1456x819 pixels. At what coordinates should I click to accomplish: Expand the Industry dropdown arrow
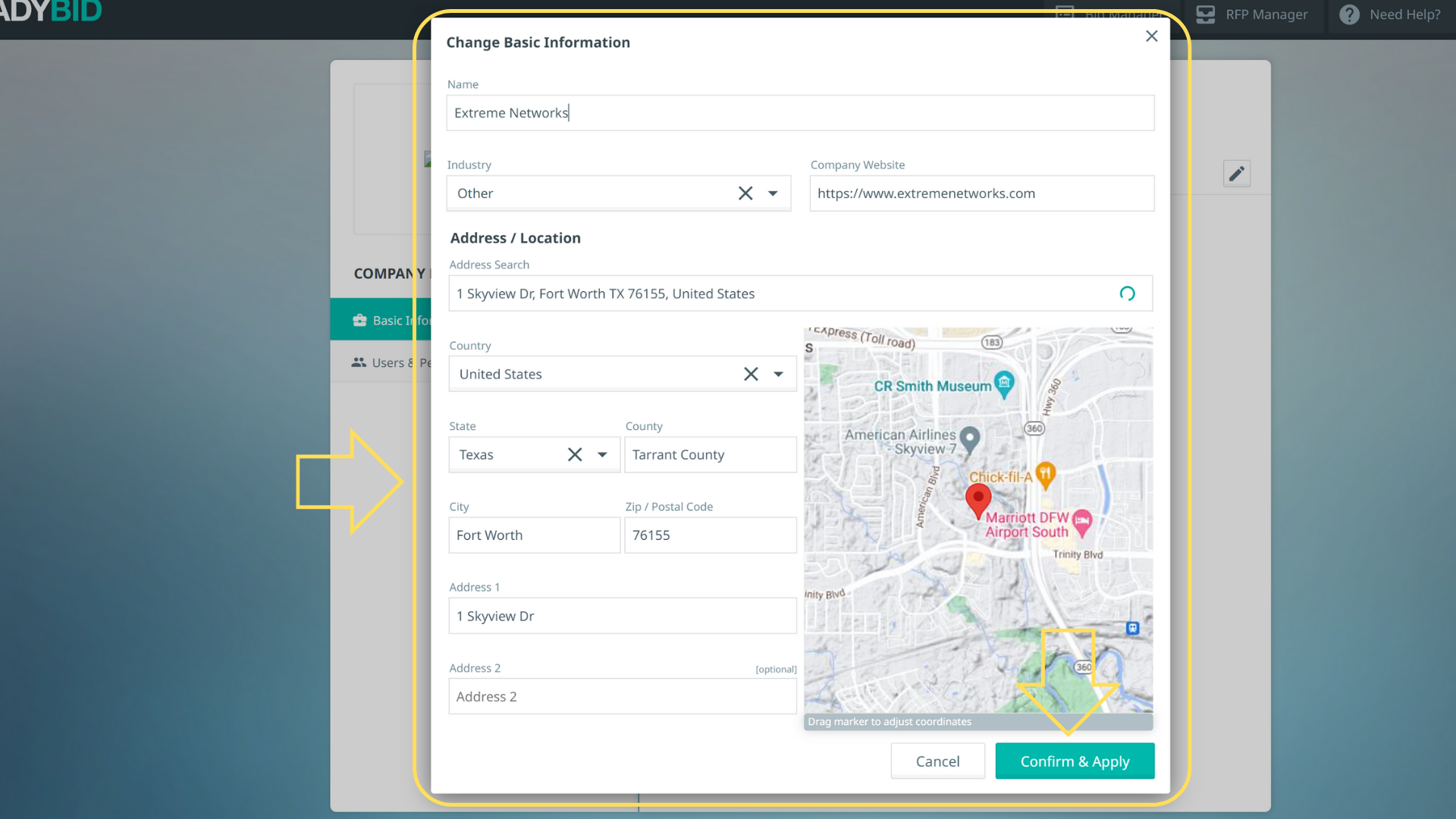click(x=773, y=193)
